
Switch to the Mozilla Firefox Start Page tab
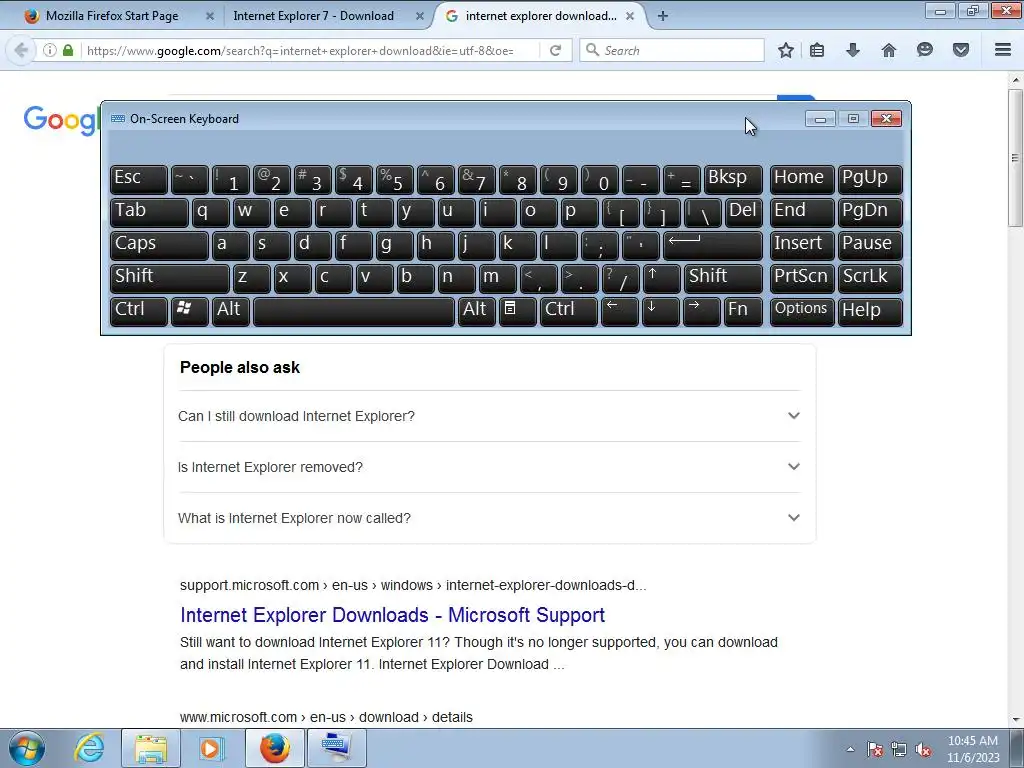112,16
